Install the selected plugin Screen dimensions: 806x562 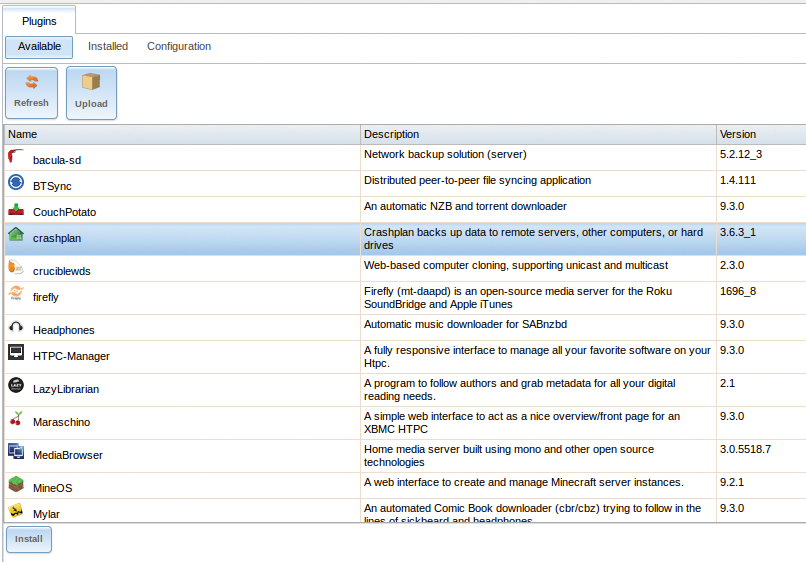click(29, 539)
